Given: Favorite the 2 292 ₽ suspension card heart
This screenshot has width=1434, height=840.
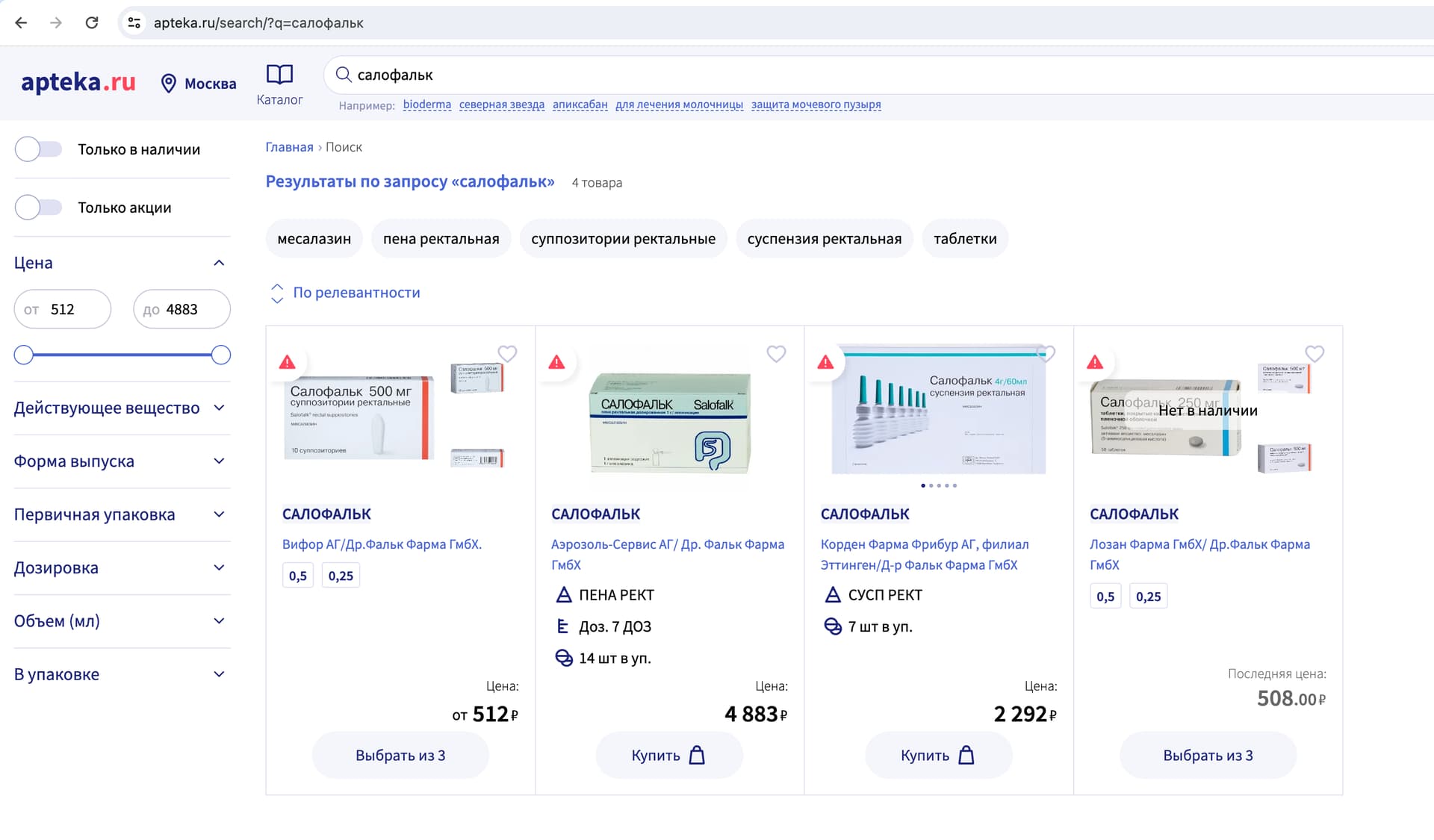Looking at the screenshot, I should tap(1046, 353).
